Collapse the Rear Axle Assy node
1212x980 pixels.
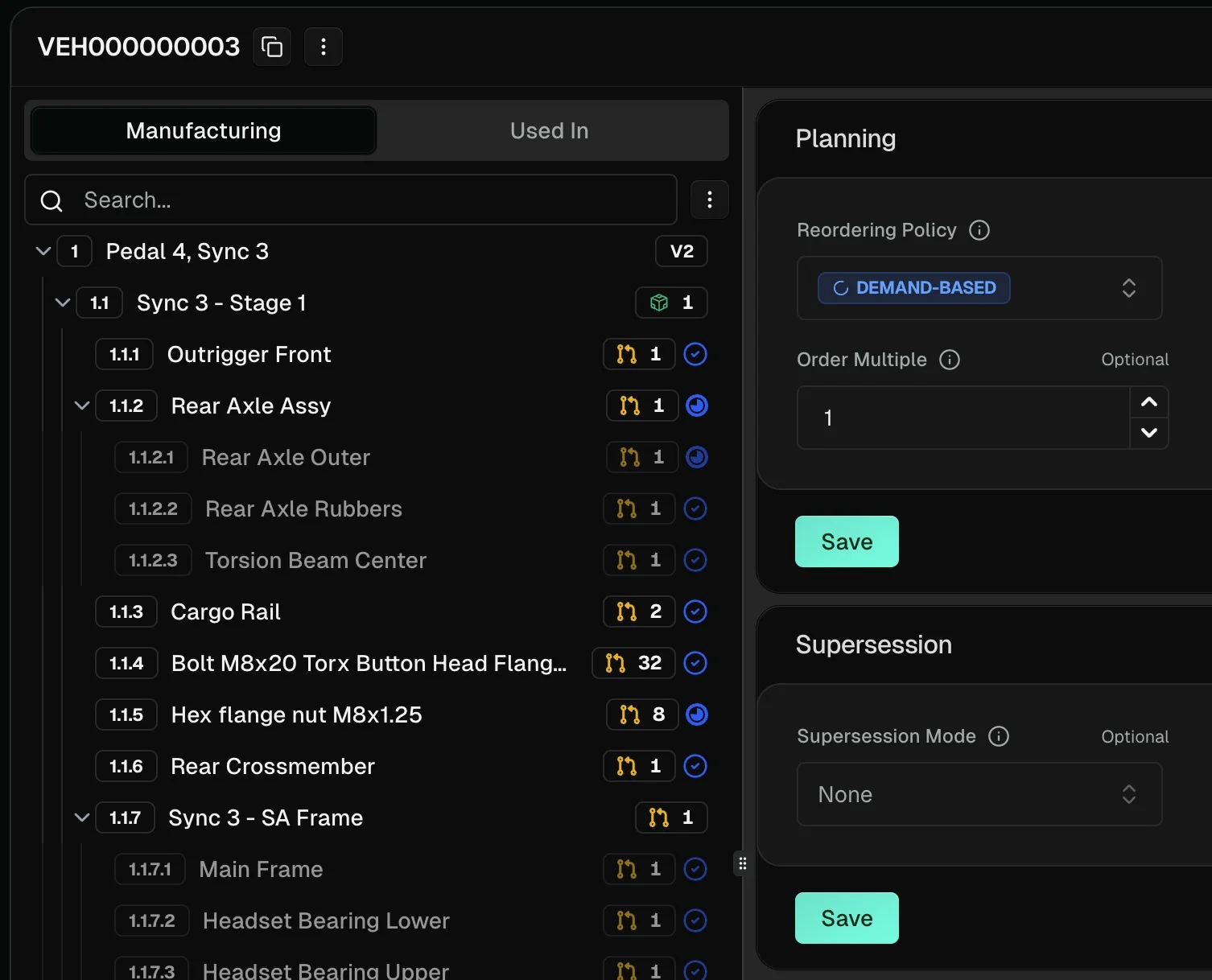coord(82,406)
